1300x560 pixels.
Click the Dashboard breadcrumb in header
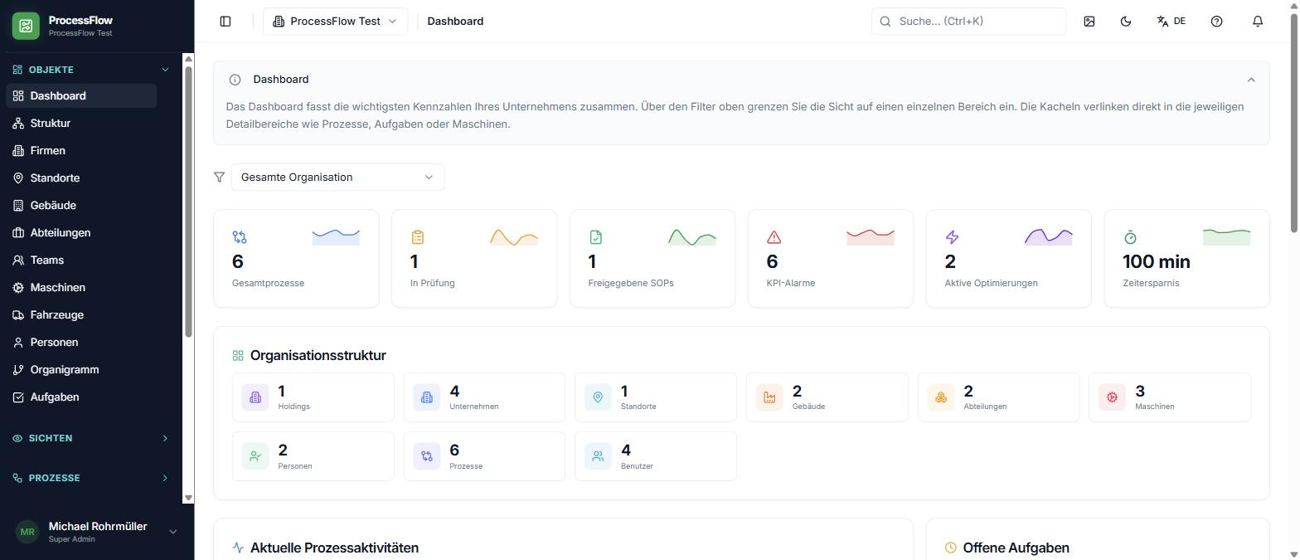[455, 21]
